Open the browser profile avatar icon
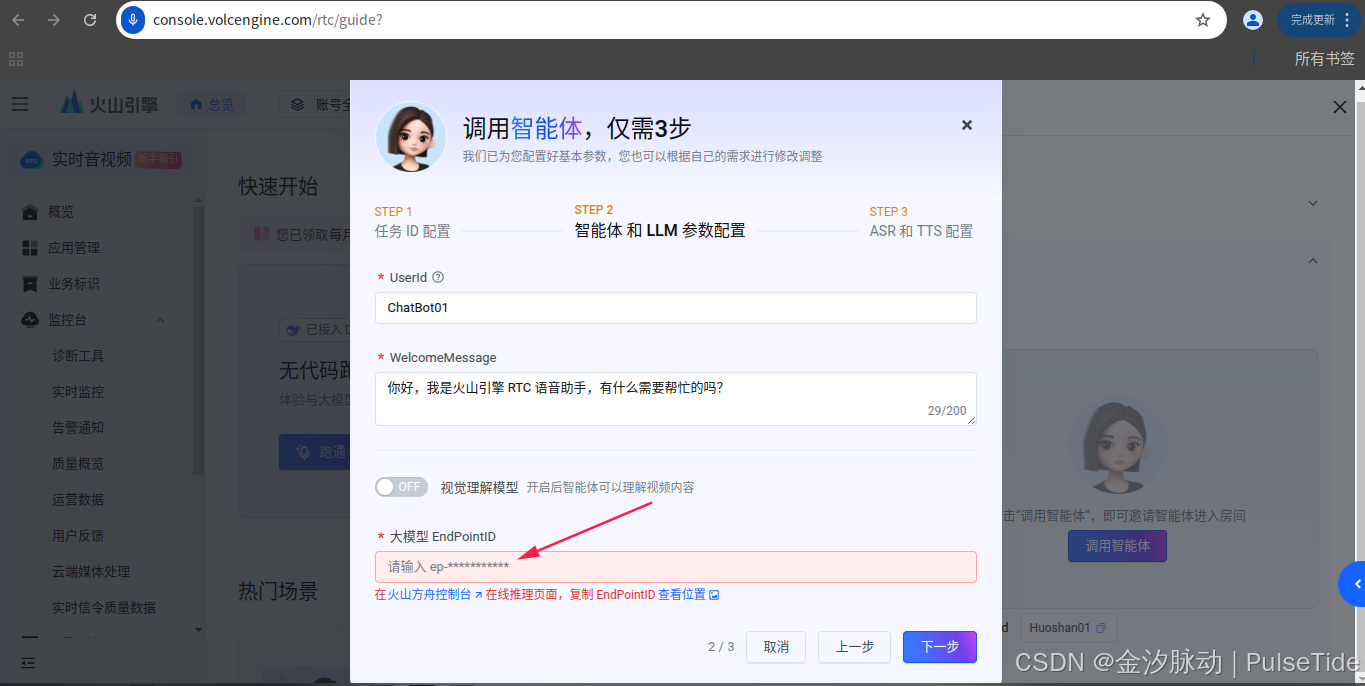Screen dimensions: 1365x686 (1252, 20)
